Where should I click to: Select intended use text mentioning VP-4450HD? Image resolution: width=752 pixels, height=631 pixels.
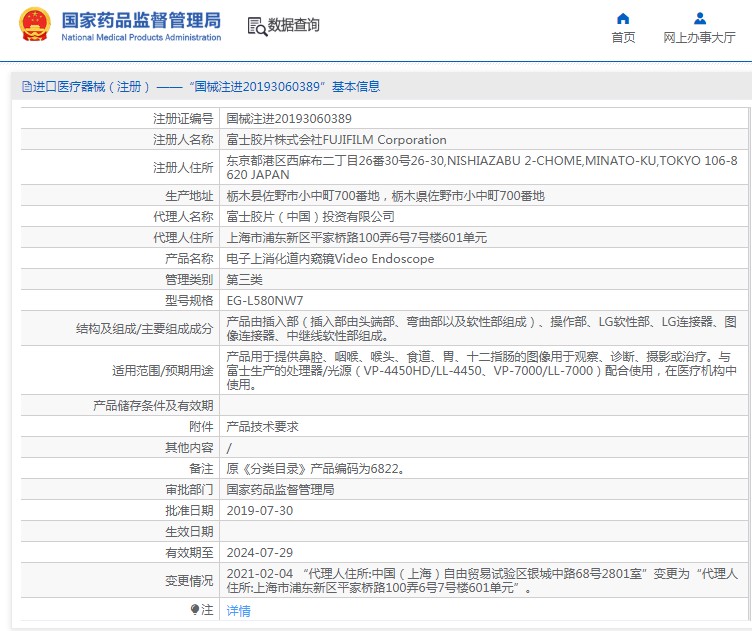pyautogui.click(x=482, y=370)
